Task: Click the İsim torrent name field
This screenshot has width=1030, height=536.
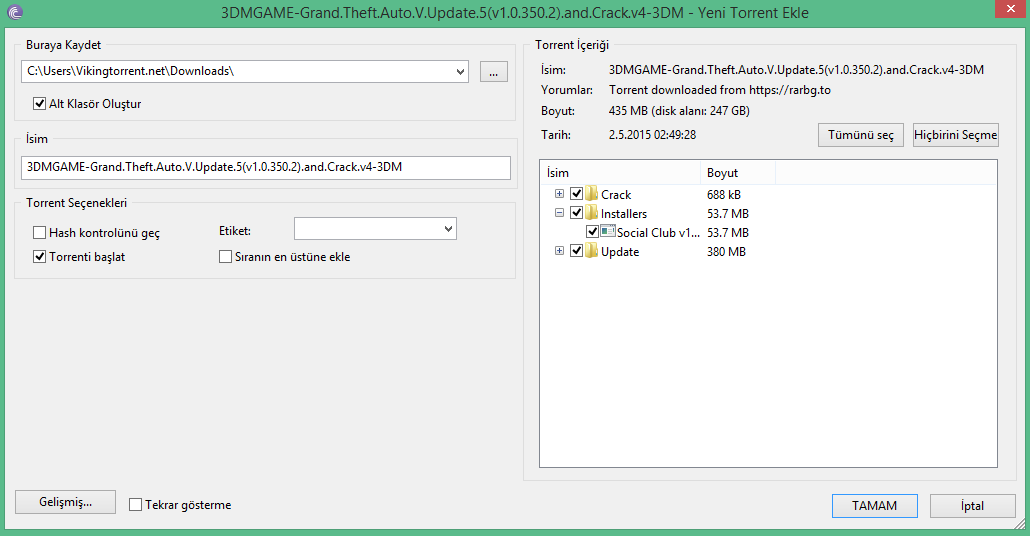Action: pyautogui.click(x=266, y=168)
